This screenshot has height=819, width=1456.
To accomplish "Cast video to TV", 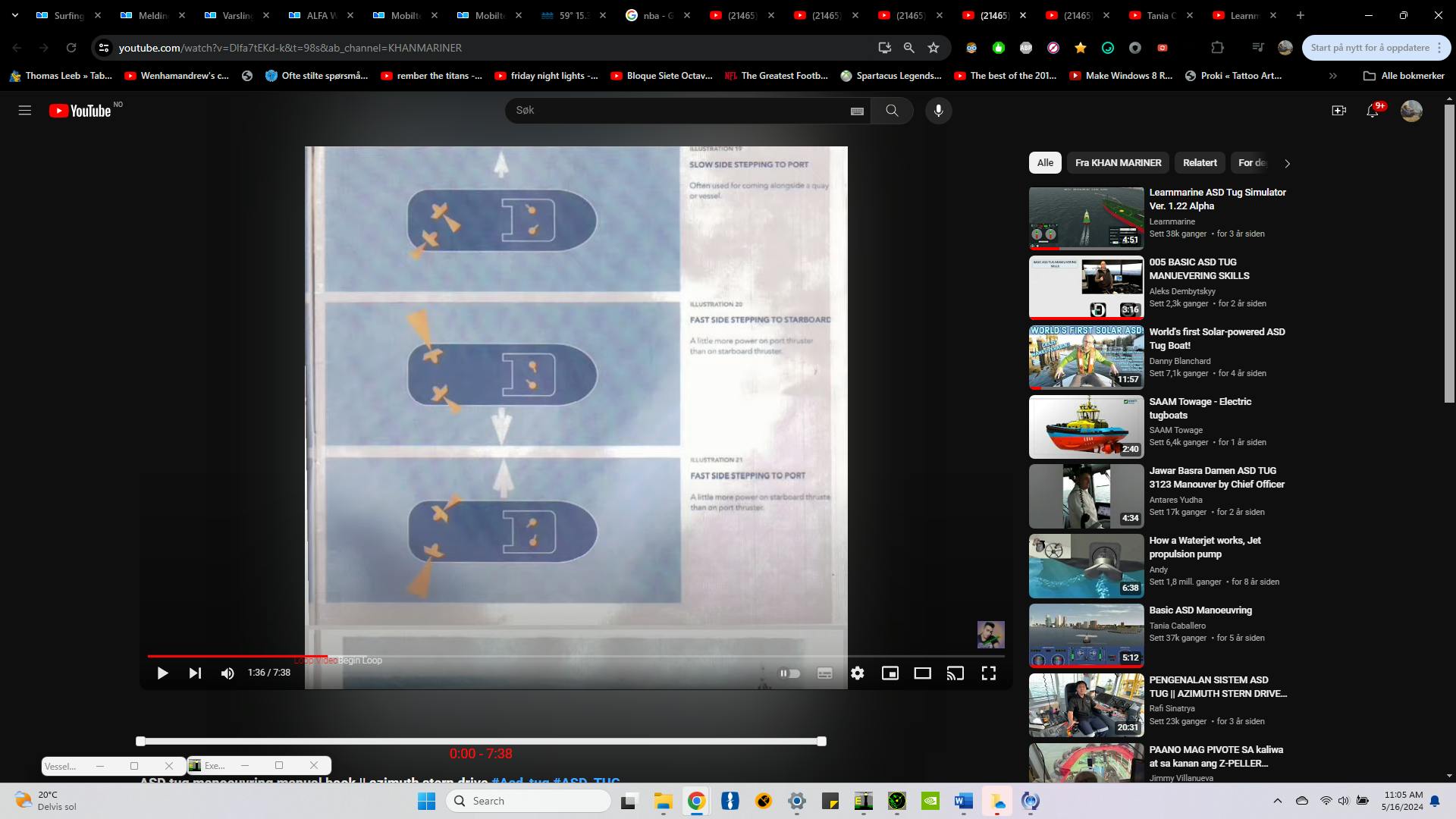I will click(955, 673).
